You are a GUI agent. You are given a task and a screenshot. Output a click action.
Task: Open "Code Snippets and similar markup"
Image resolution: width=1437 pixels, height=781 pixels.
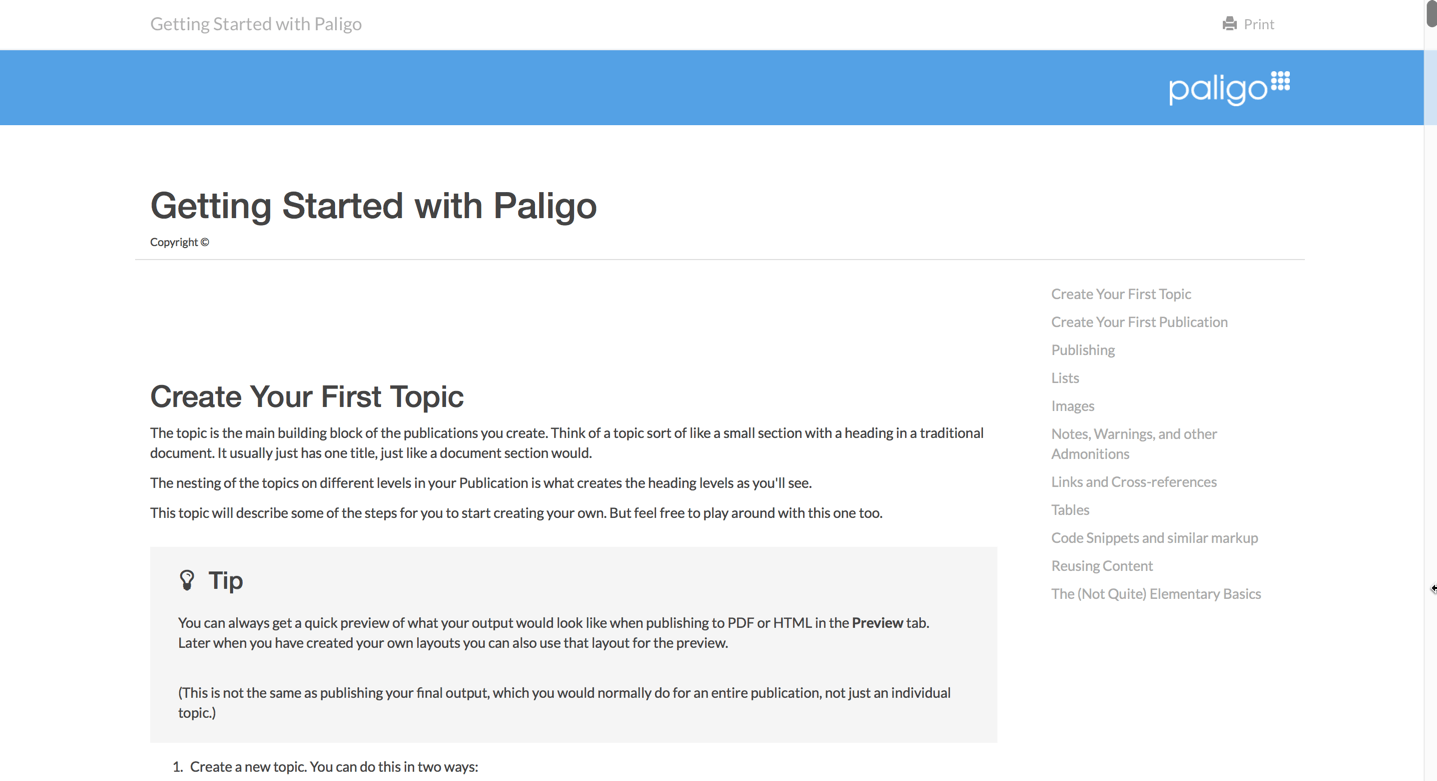(1154, 538)
